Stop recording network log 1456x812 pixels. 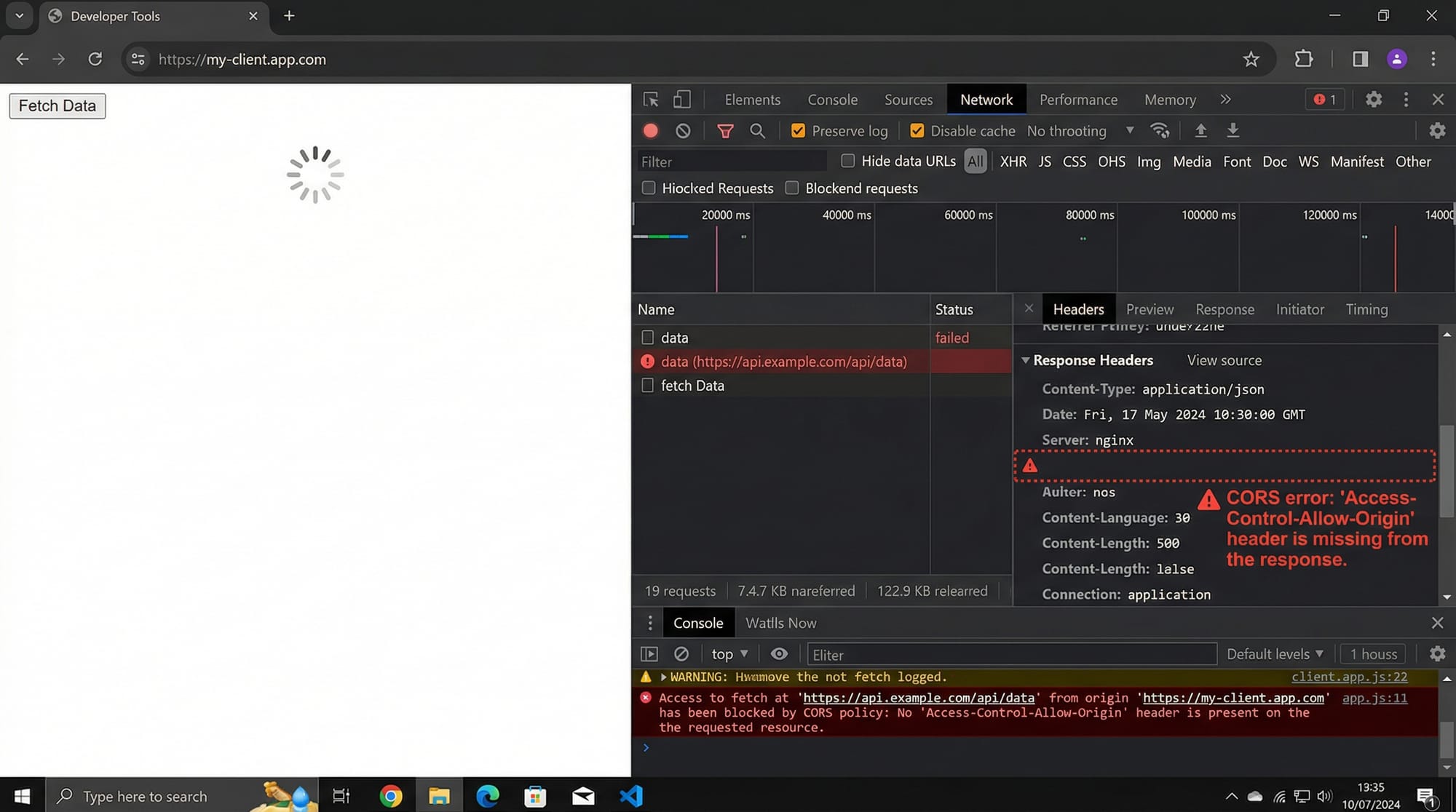[x=650, y=130]
